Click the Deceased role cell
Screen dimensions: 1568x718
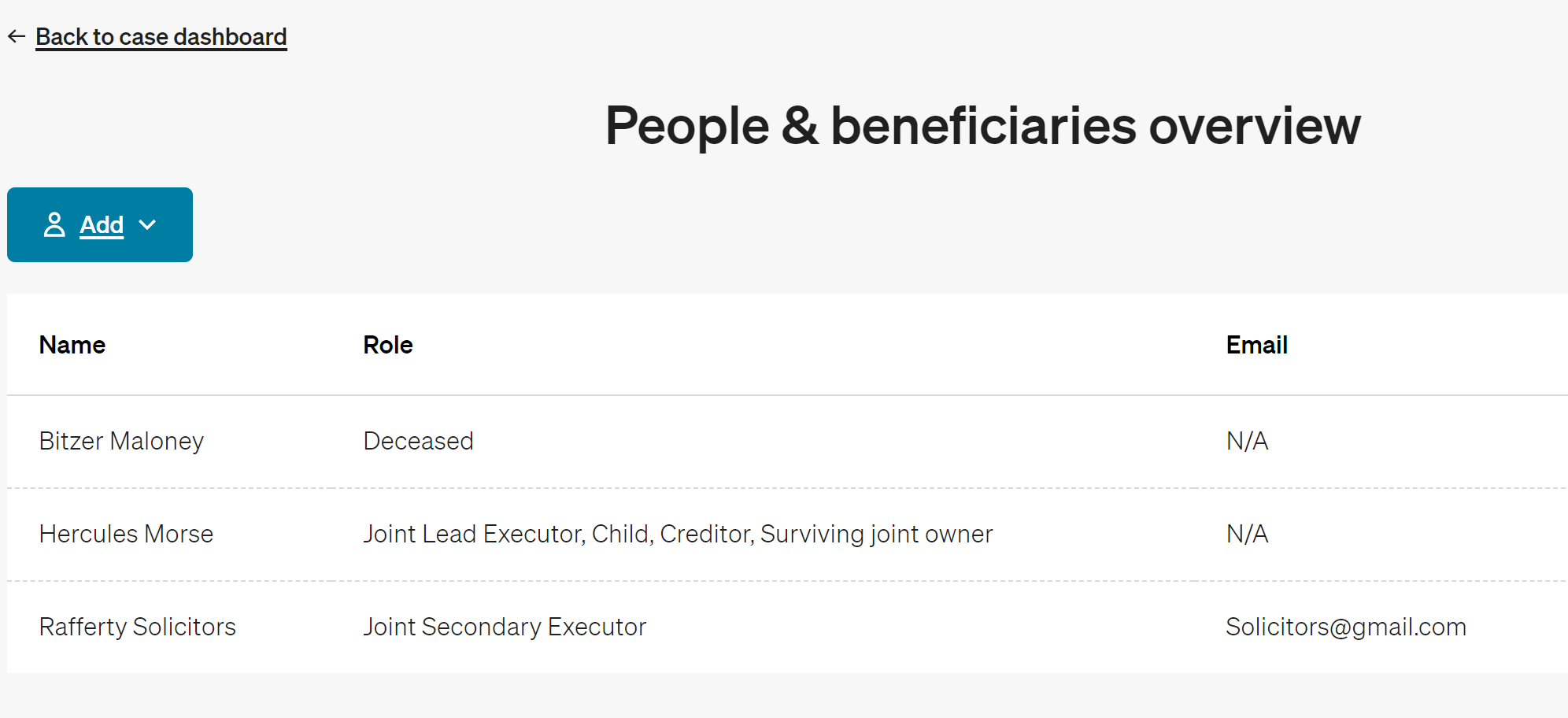(x=419, y=441)
